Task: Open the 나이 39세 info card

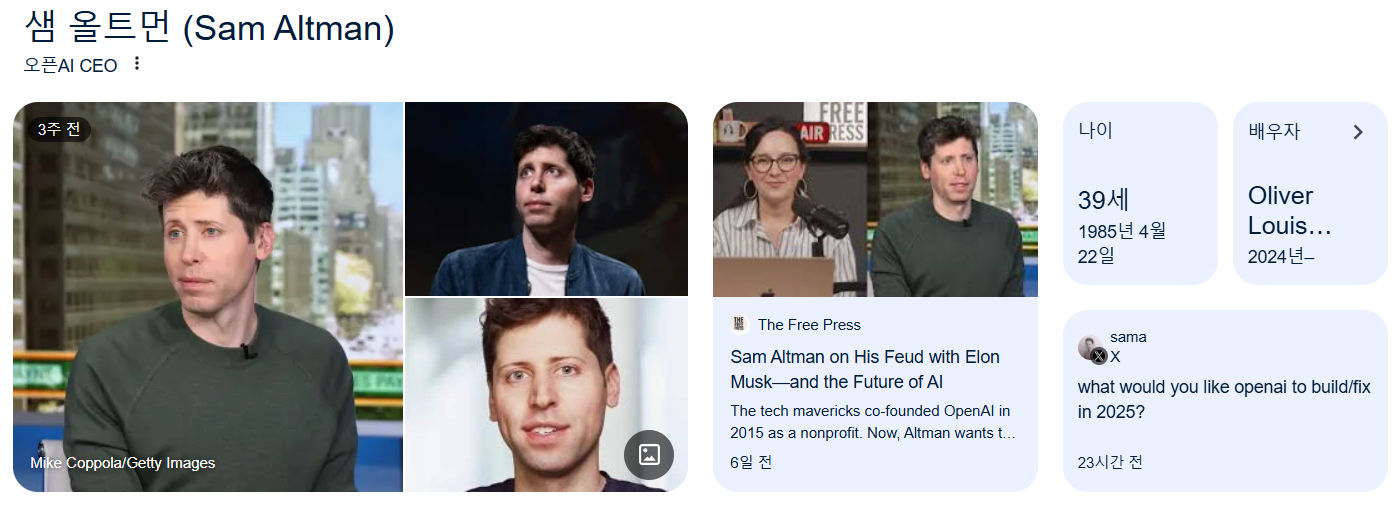Action: pyautogui.click(x=1140, y=194)
